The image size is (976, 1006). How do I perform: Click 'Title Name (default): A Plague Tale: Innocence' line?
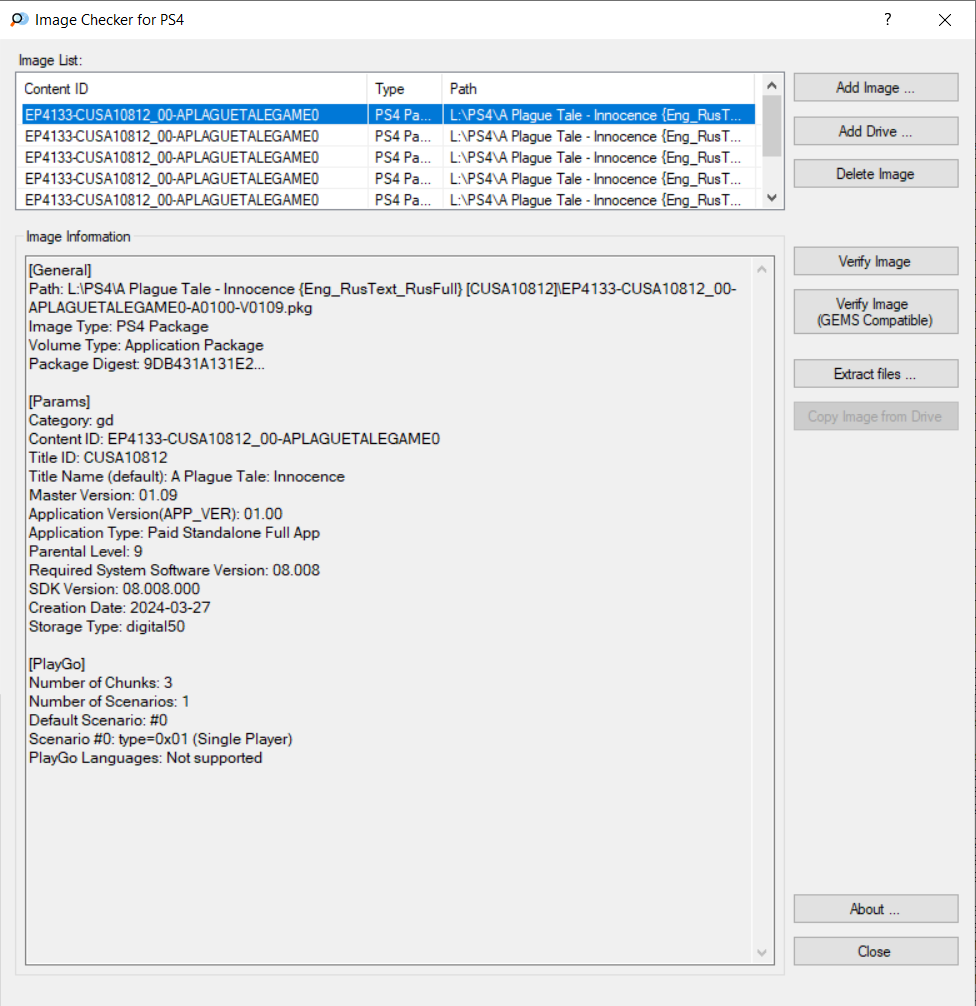[x=187, y=477]
